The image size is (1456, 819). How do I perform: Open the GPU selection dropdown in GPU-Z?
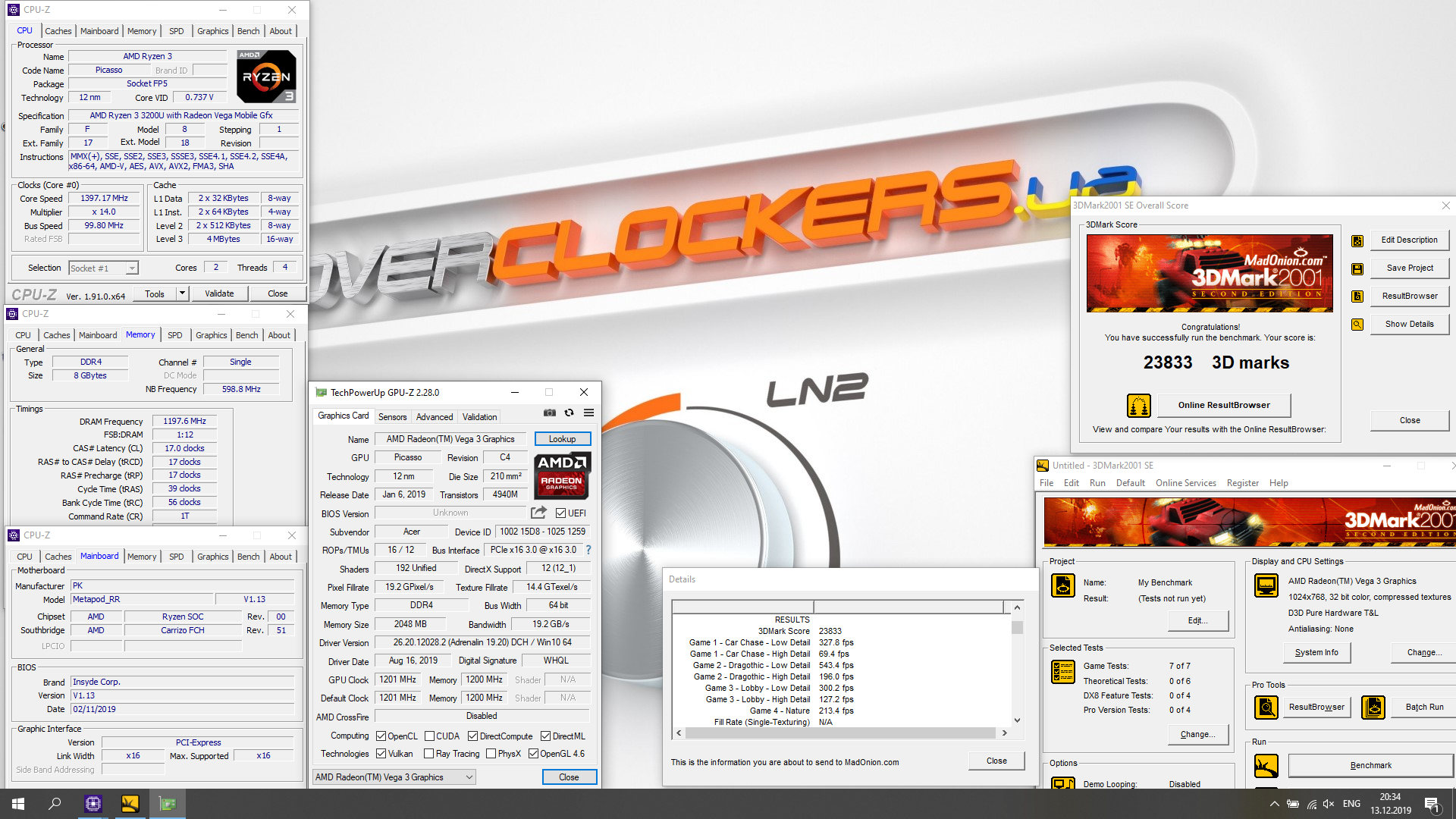click(394, 777)
